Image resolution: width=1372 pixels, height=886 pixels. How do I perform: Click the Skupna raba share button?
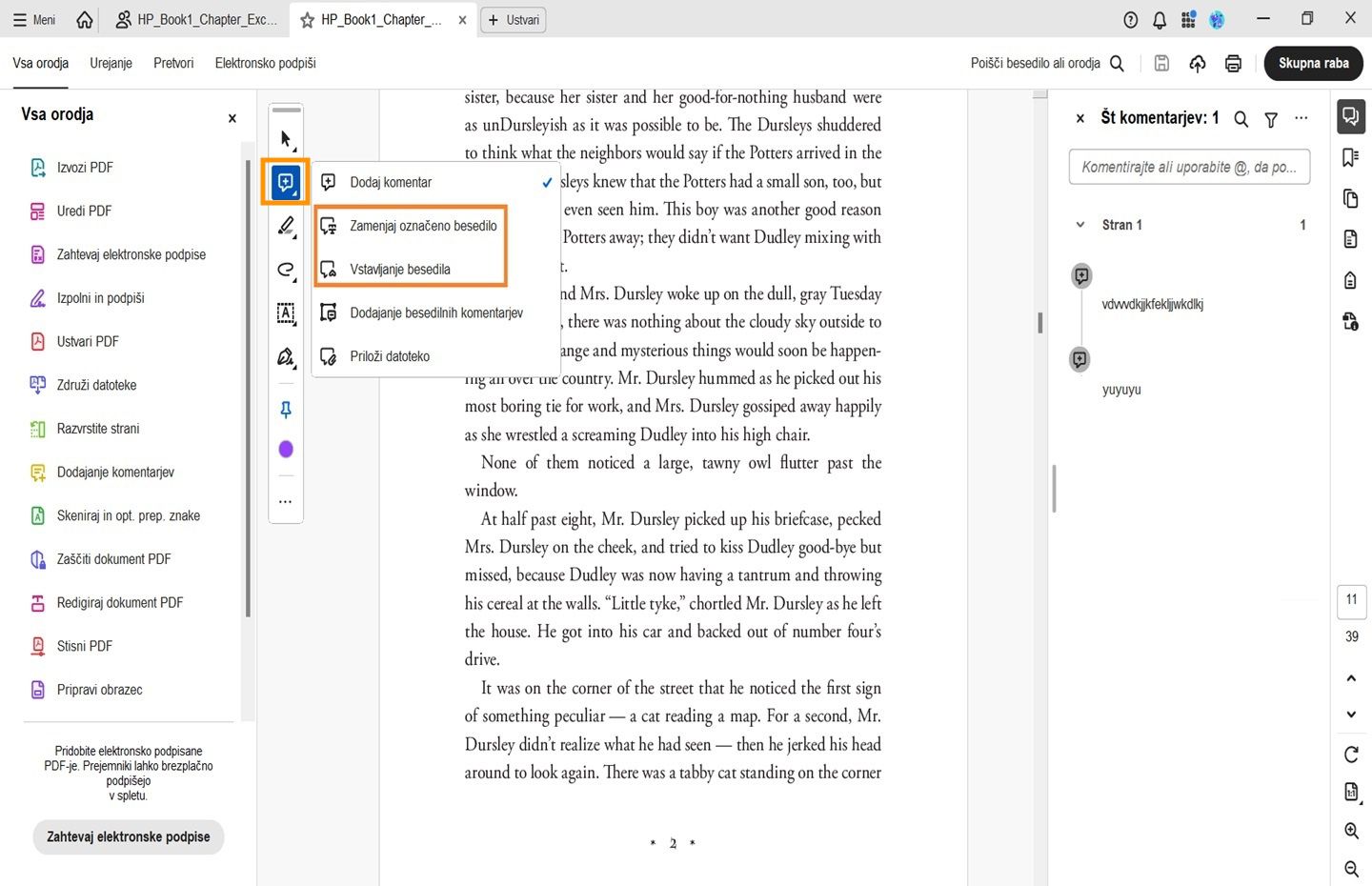click(x=1314, y=63)
